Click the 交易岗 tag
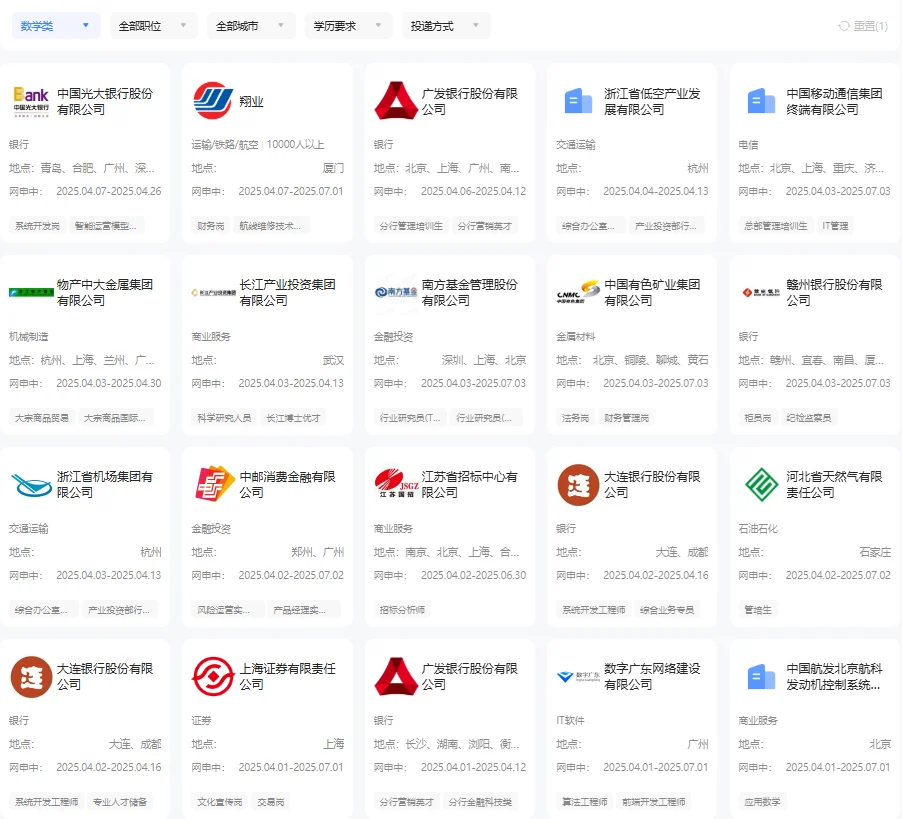Viewport: 902px width, 819px height. (270, 802)
